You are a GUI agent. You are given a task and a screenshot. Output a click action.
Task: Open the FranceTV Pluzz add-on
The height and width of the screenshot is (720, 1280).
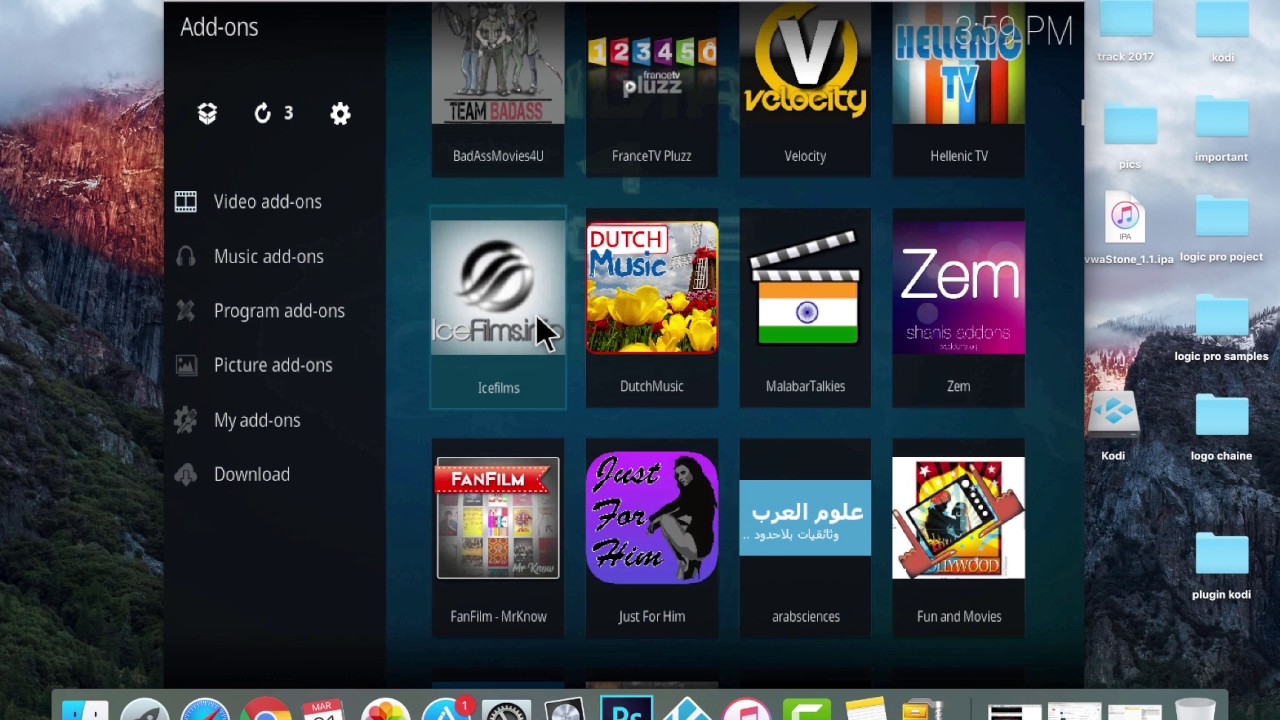pyautogui.click(x=651, y=90)
